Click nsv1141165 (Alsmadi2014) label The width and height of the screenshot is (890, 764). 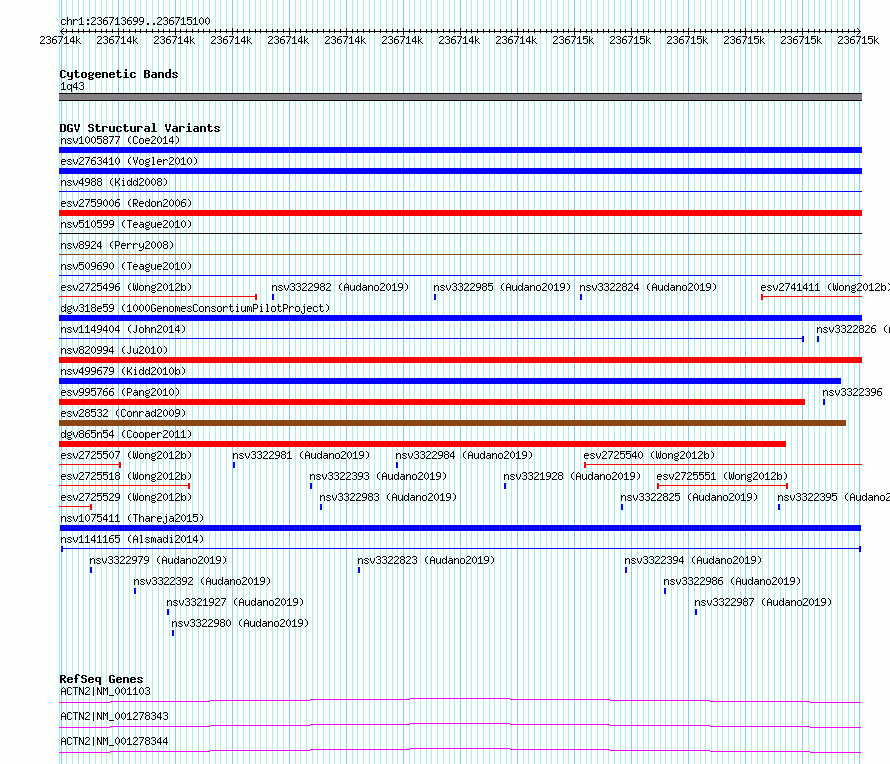132,539
